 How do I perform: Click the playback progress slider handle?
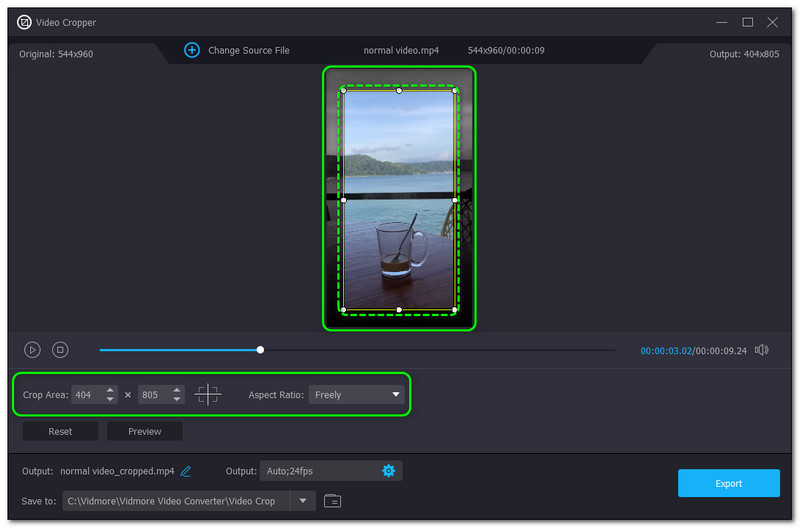click(x=261, y=350)
